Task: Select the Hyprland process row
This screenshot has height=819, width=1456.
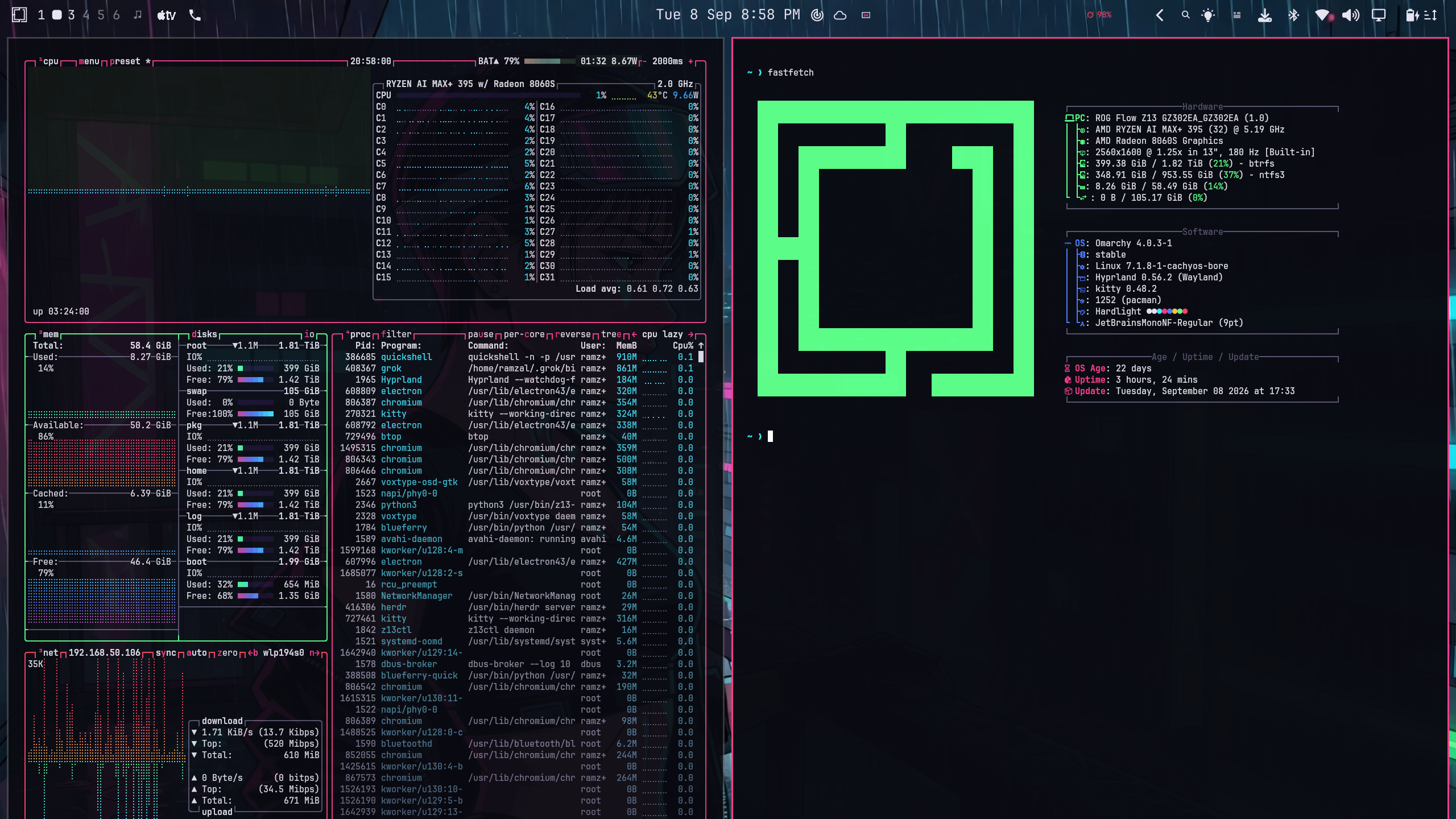Action: point(519,379)
